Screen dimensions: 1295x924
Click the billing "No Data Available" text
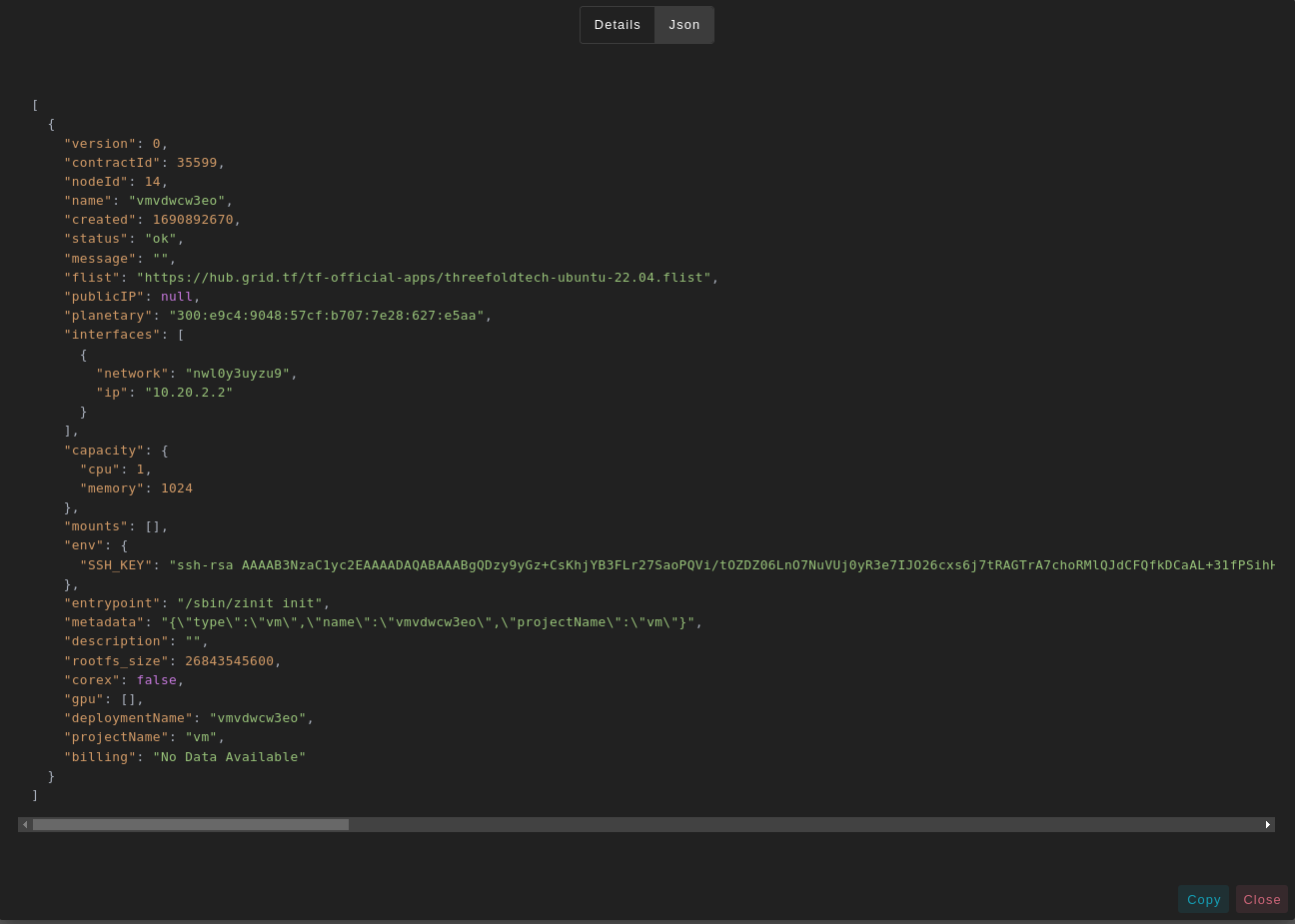(229, 757)
